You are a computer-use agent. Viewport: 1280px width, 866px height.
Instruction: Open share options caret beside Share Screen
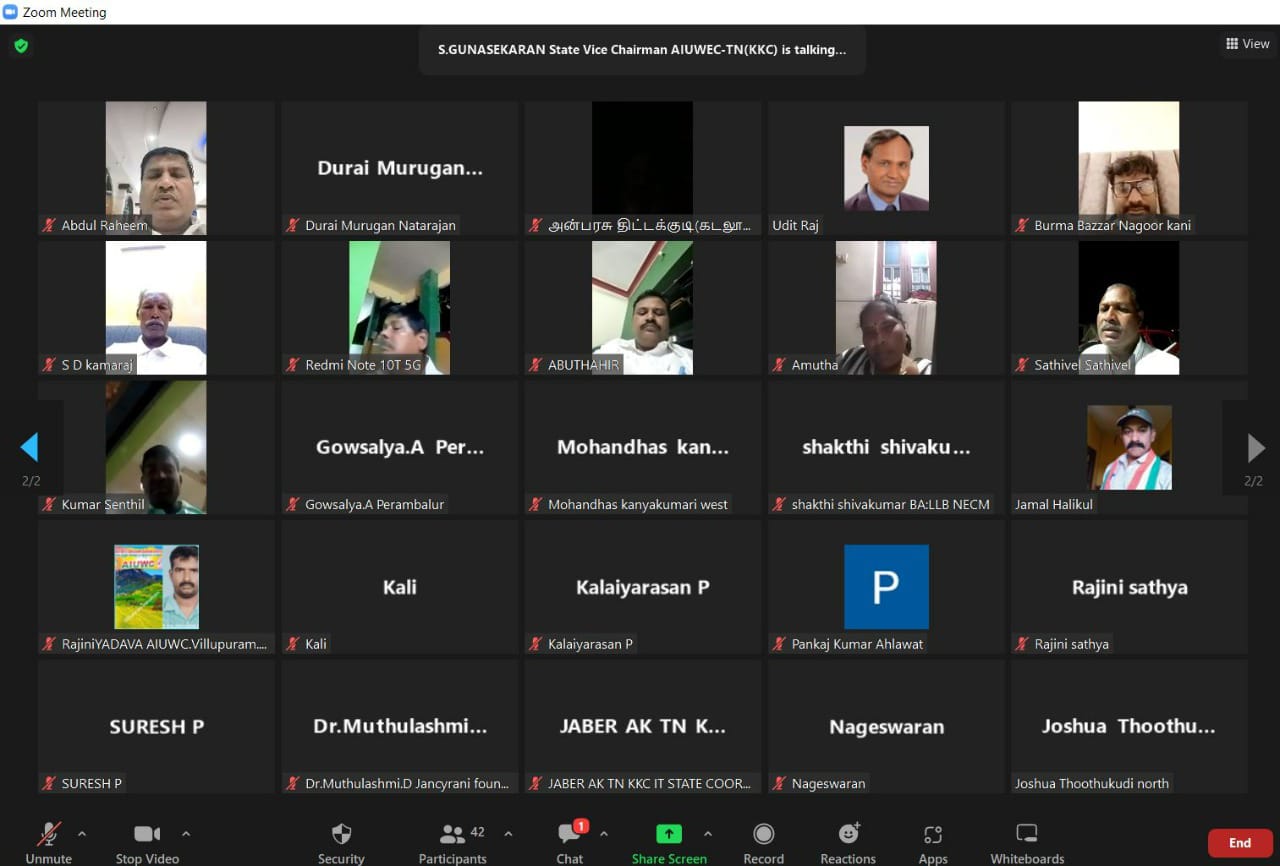(708, 834)
